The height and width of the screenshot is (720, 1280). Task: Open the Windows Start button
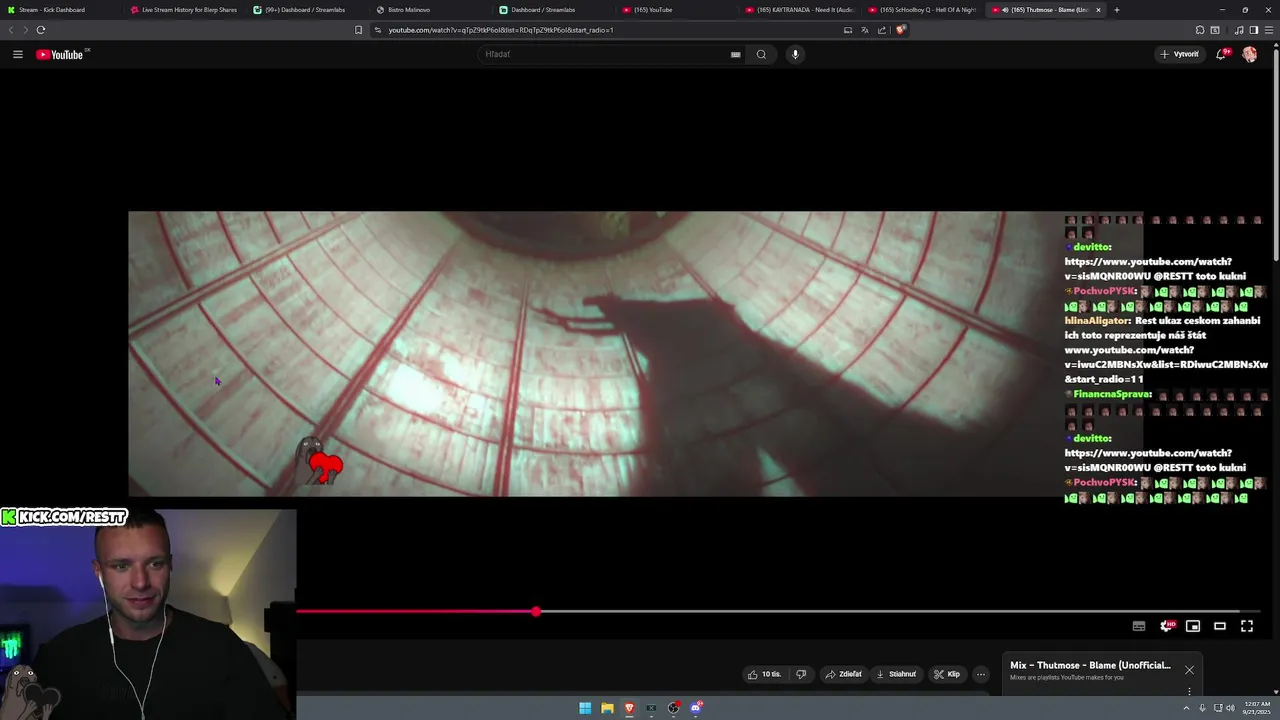[x=585, y=708]
